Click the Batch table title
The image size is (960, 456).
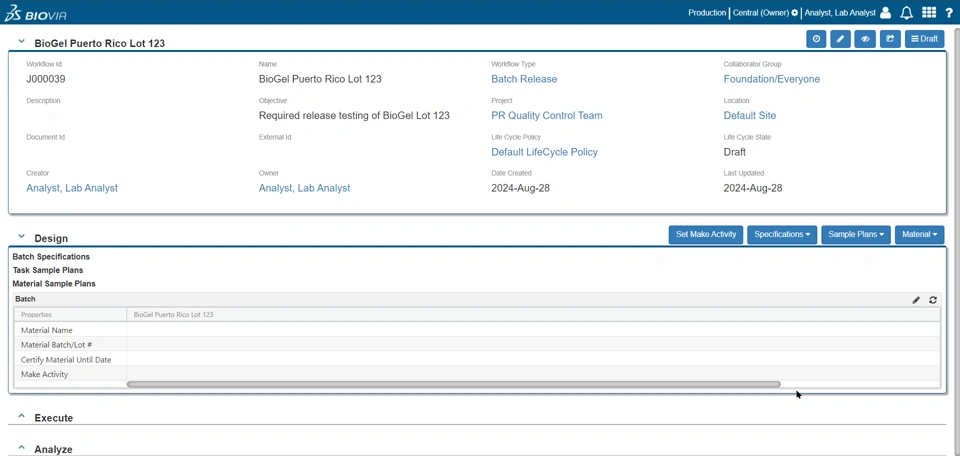tap(25, 299)
